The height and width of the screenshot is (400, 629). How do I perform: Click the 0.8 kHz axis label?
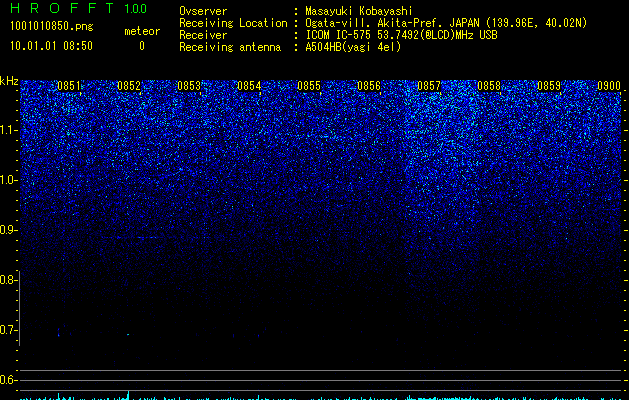point(8,280)
